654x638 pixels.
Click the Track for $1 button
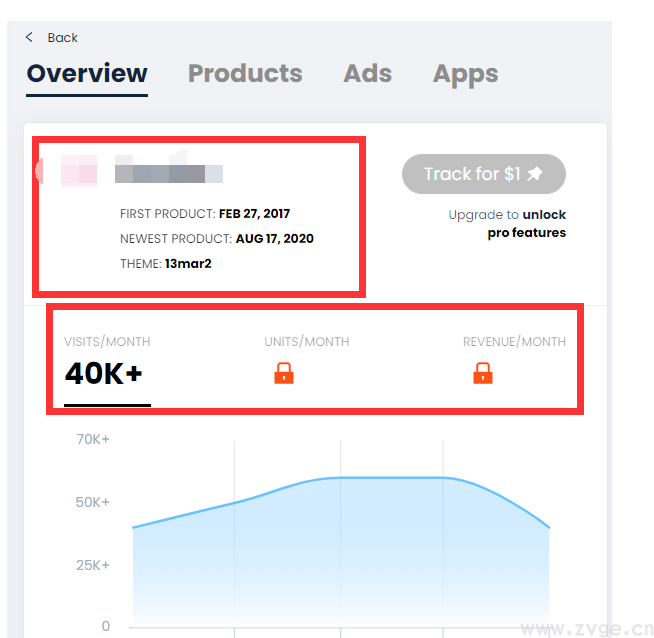tap(484, 174)
